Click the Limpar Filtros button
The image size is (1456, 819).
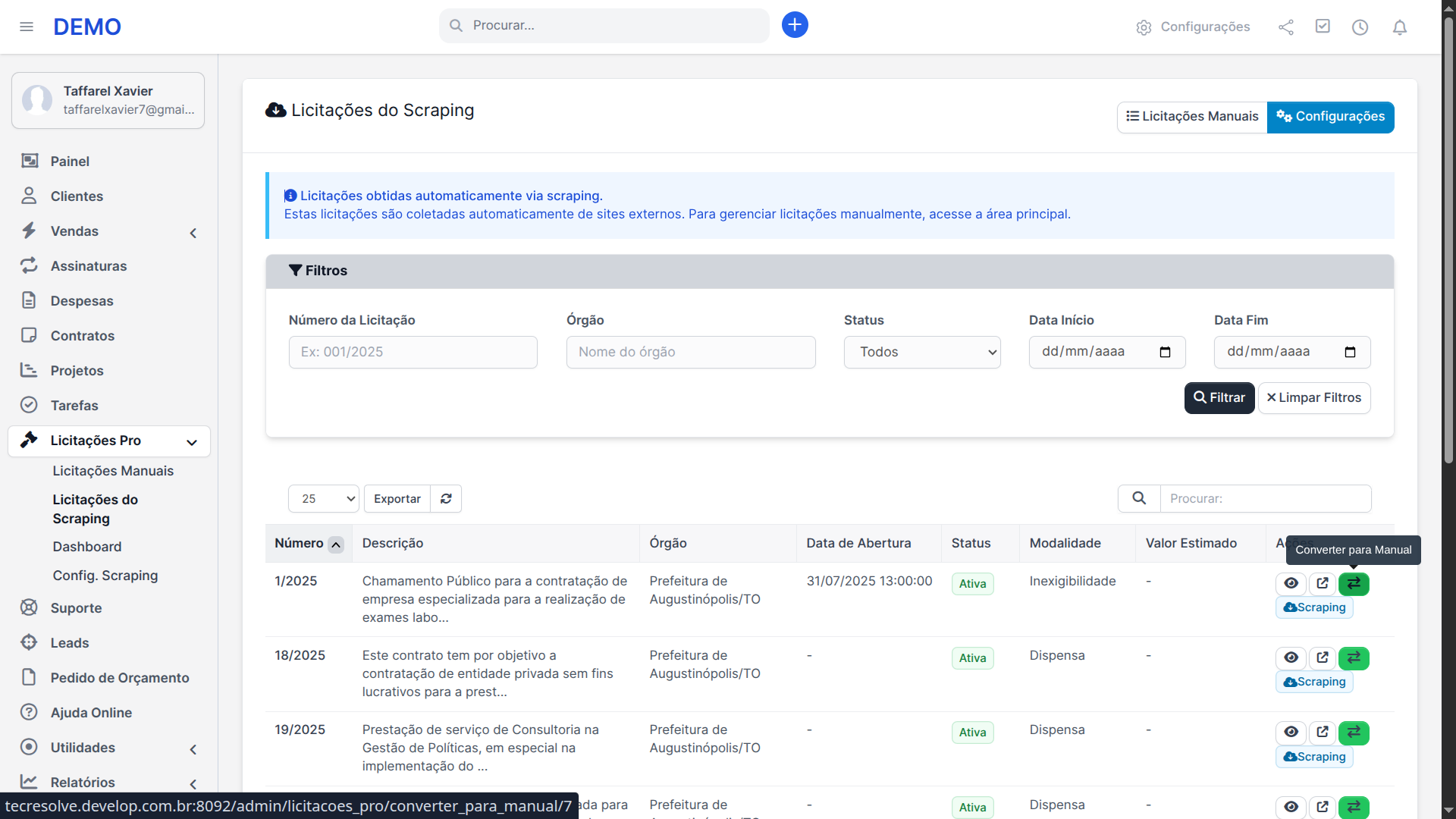1314,397
